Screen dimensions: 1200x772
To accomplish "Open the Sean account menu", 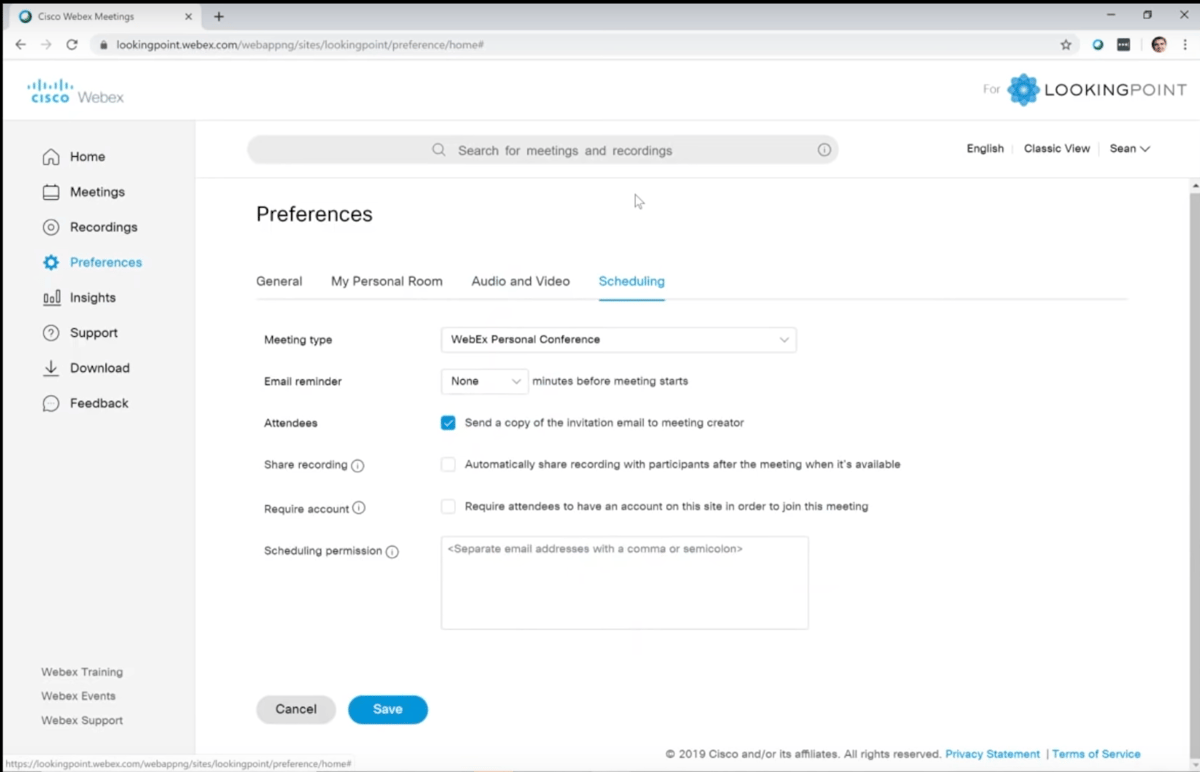I will point(1129,148).
